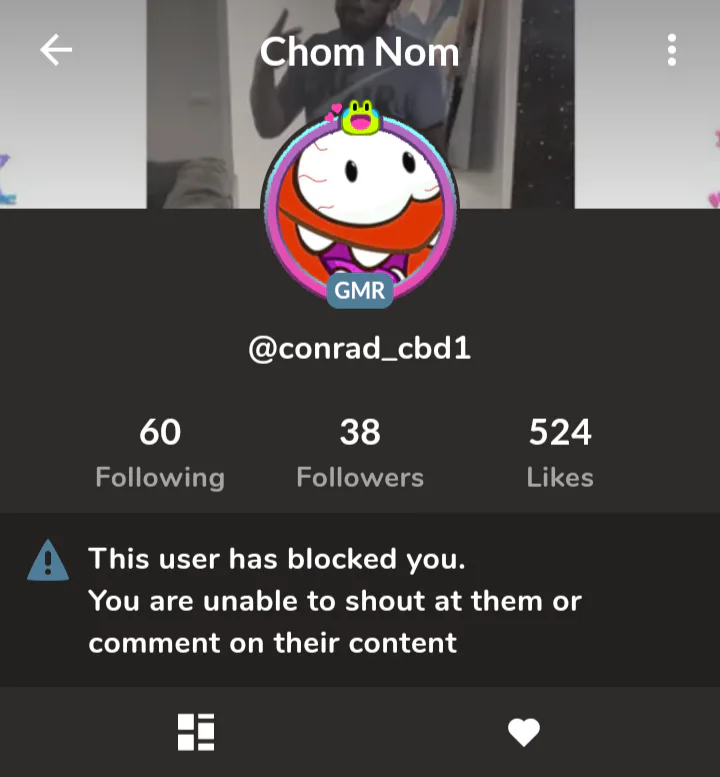Tap the number 38 follower count
This screenshot has height=777, width=720.
[x=360, y=432]
